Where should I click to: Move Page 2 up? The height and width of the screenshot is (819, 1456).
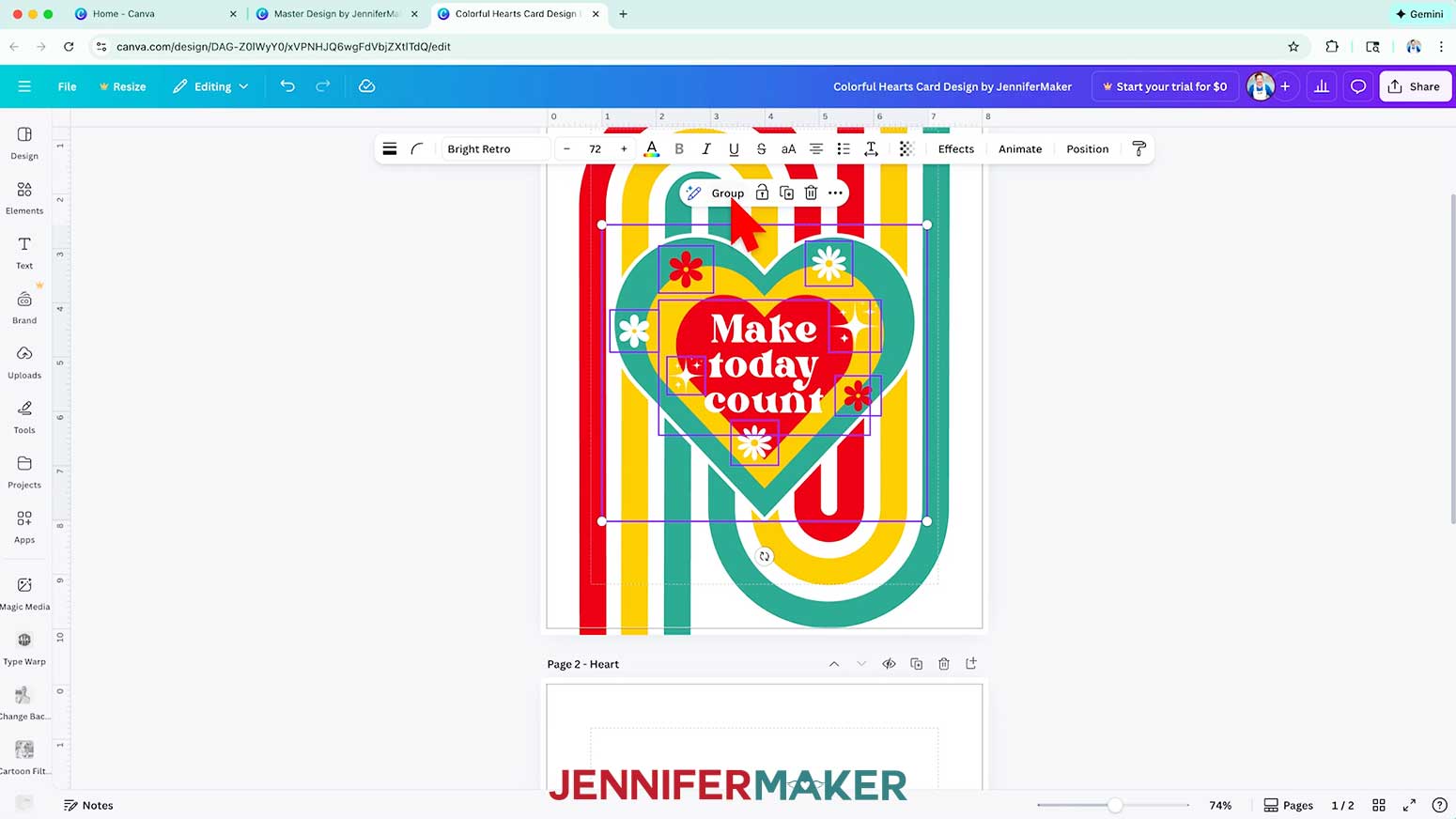834,664
